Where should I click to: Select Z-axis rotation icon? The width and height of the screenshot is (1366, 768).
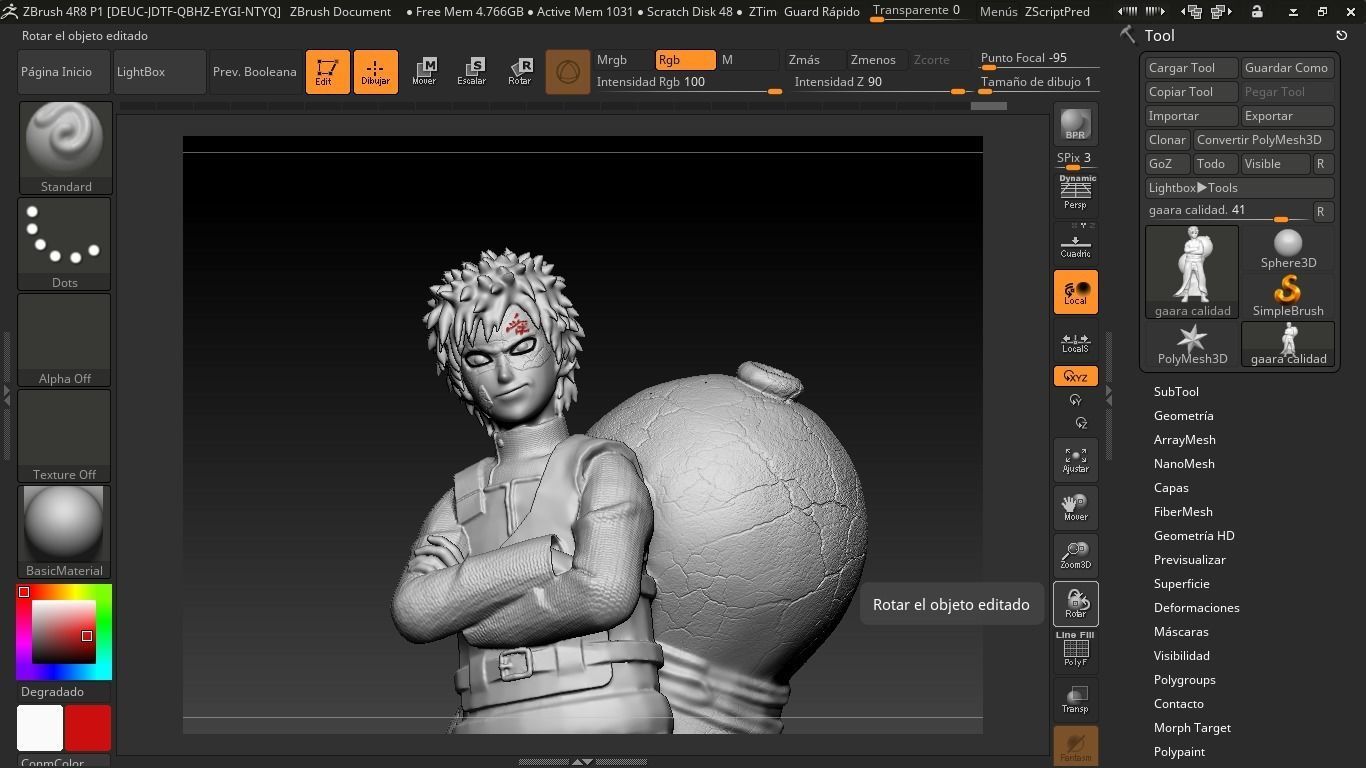1080,423
